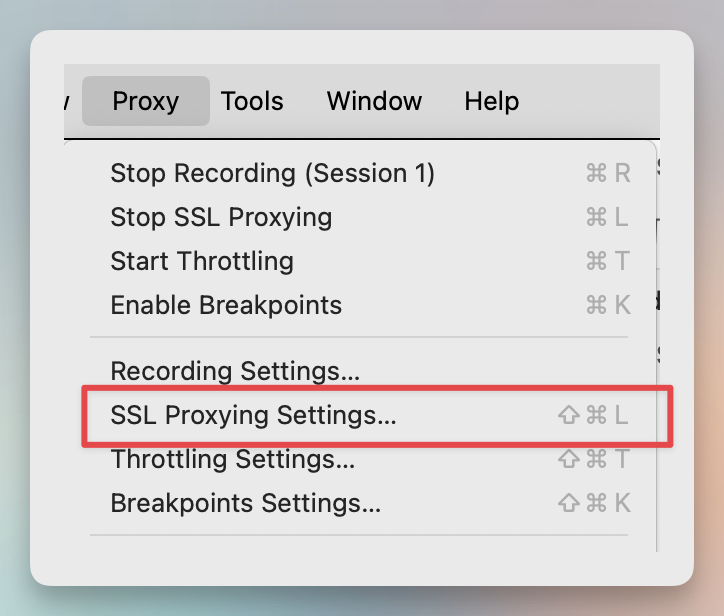Click the ⌘K shortcut beside Enable Breakpoints
The width and height of the screenshot is (724, 616).
coord(608,305)
